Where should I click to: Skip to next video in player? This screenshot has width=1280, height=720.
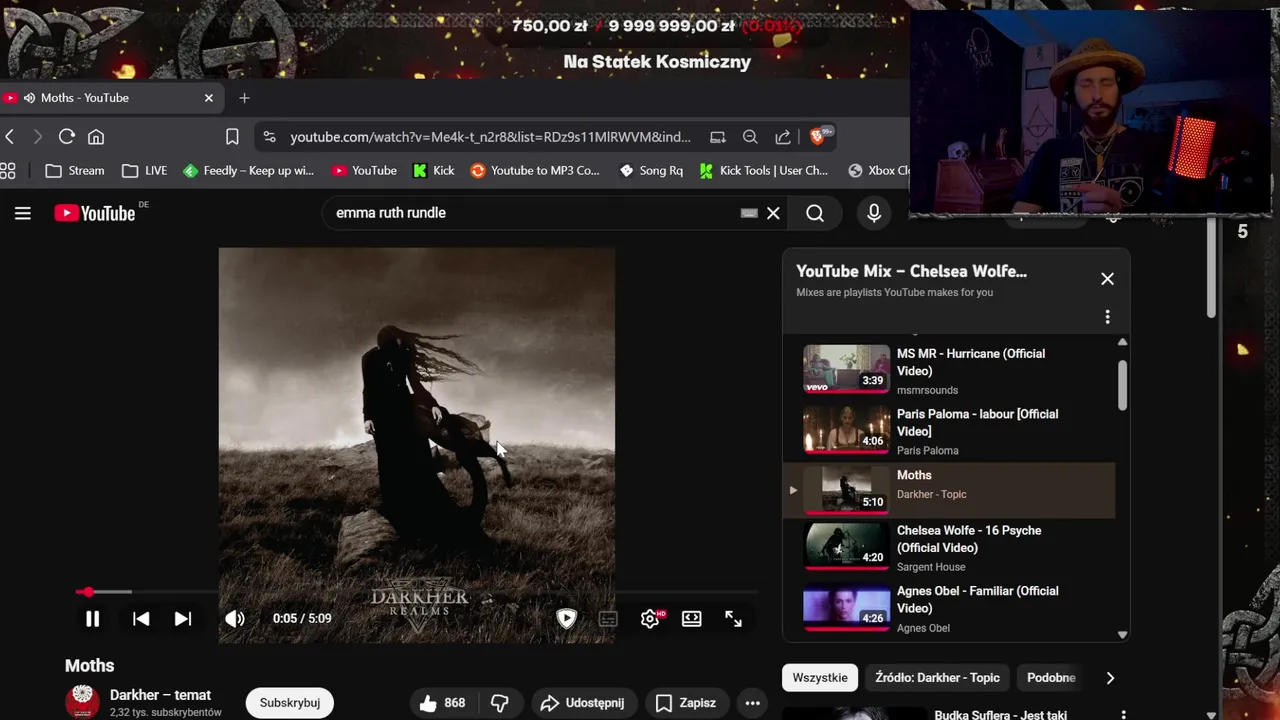183,619
